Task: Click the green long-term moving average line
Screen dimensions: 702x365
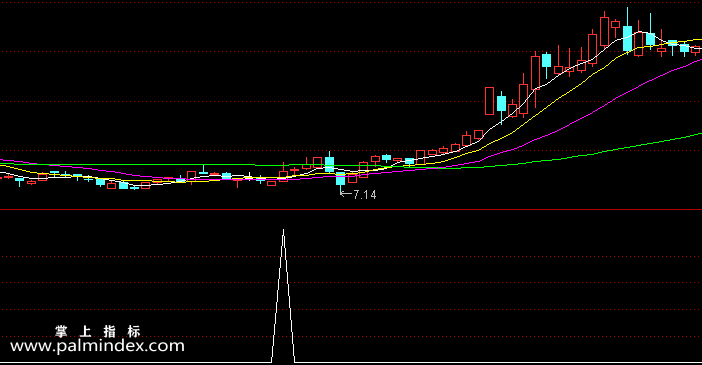Action: (582, 155)
